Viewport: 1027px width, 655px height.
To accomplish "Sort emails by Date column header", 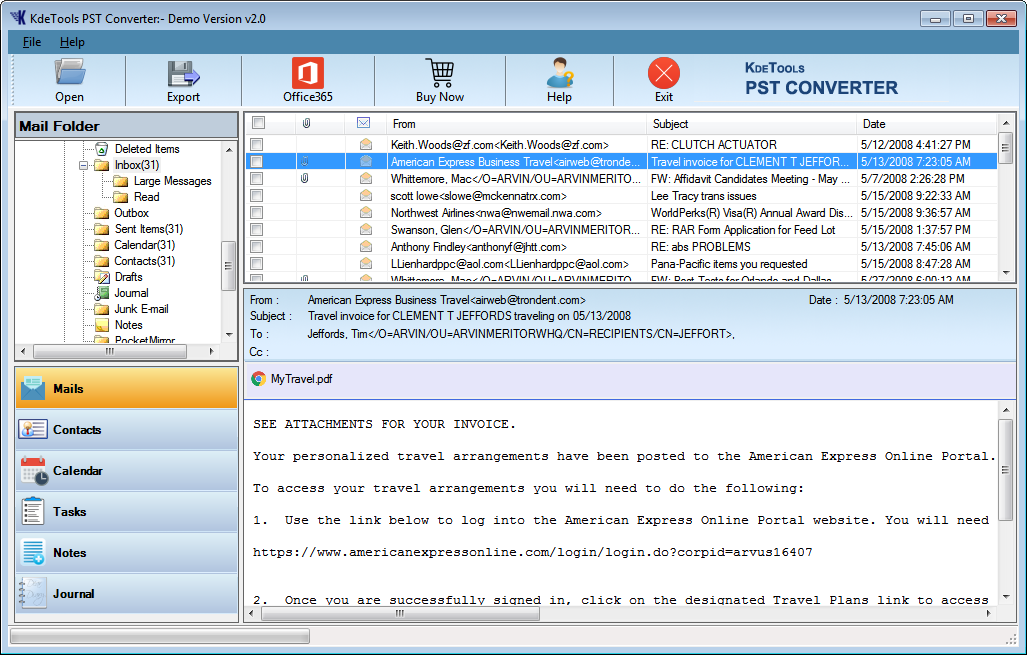I will 926,123.
